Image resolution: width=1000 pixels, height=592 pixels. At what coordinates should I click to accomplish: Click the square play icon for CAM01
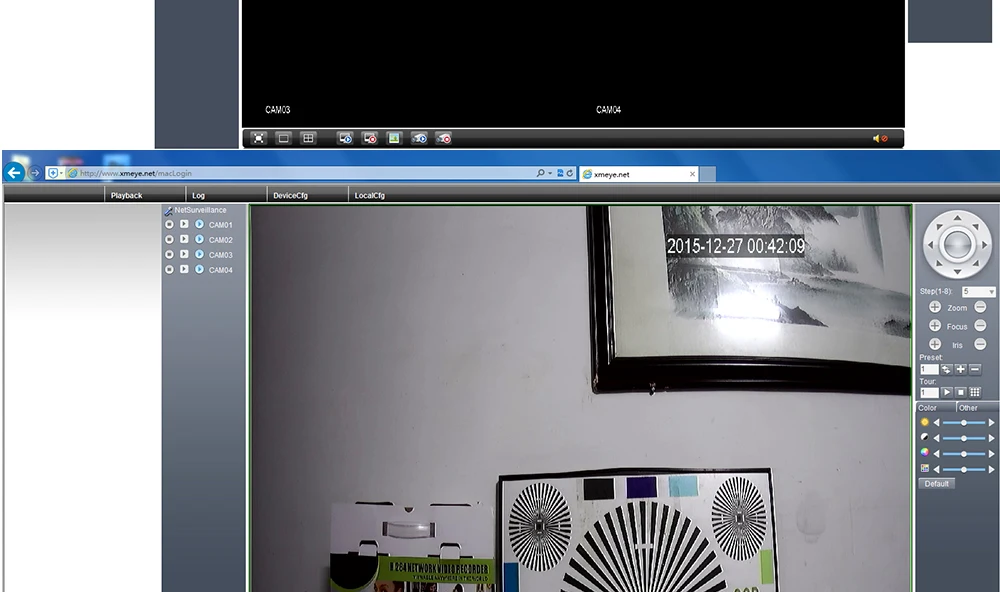point(184,224)
